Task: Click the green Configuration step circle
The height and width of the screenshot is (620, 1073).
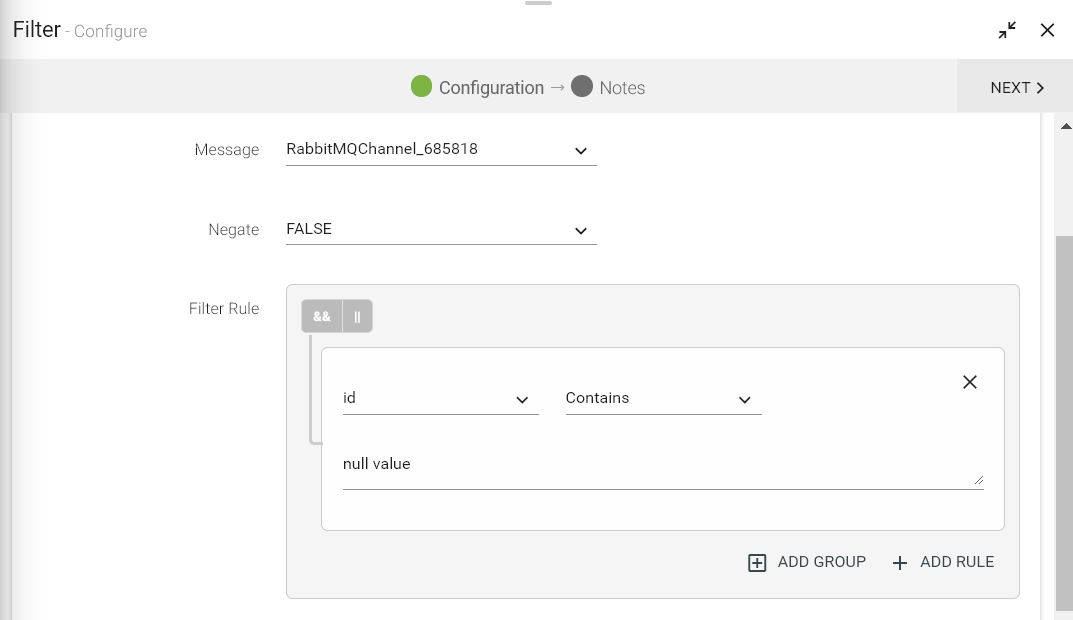Action: coord(421,86)
